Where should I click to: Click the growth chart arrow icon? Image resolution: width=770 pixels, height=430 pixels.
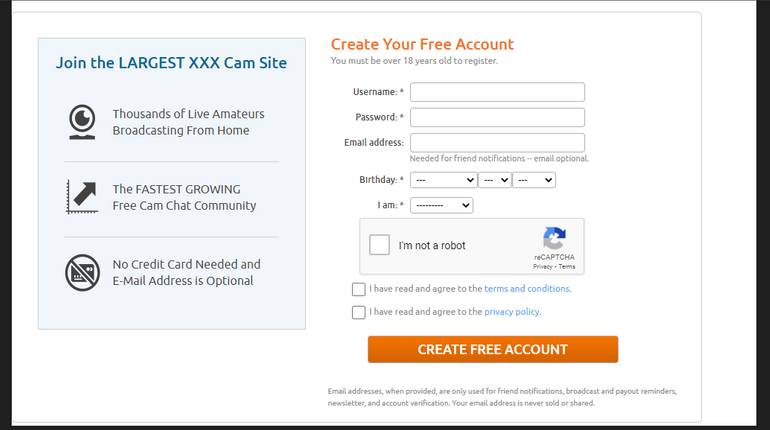coord(82,197)
